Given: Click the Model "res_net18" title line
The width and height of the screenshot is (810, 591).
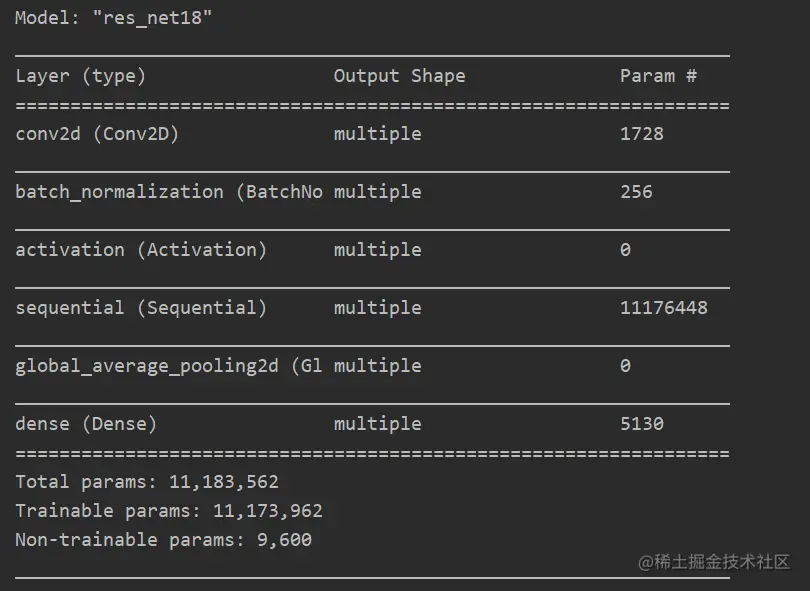Looking at the screenshot, I should [x=114, y=18].
